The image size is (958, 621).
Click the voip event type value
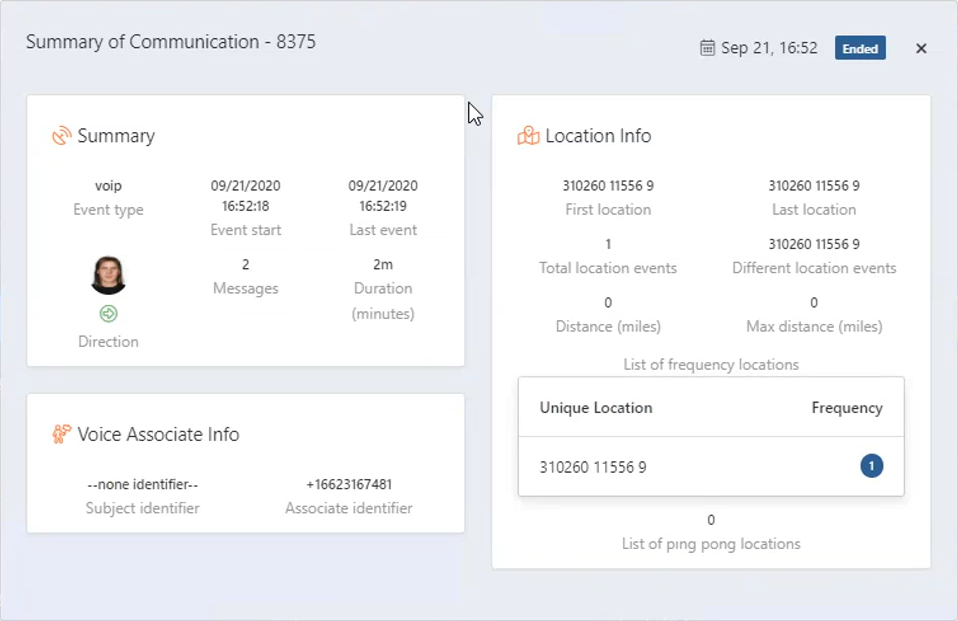tap(108, 186)
